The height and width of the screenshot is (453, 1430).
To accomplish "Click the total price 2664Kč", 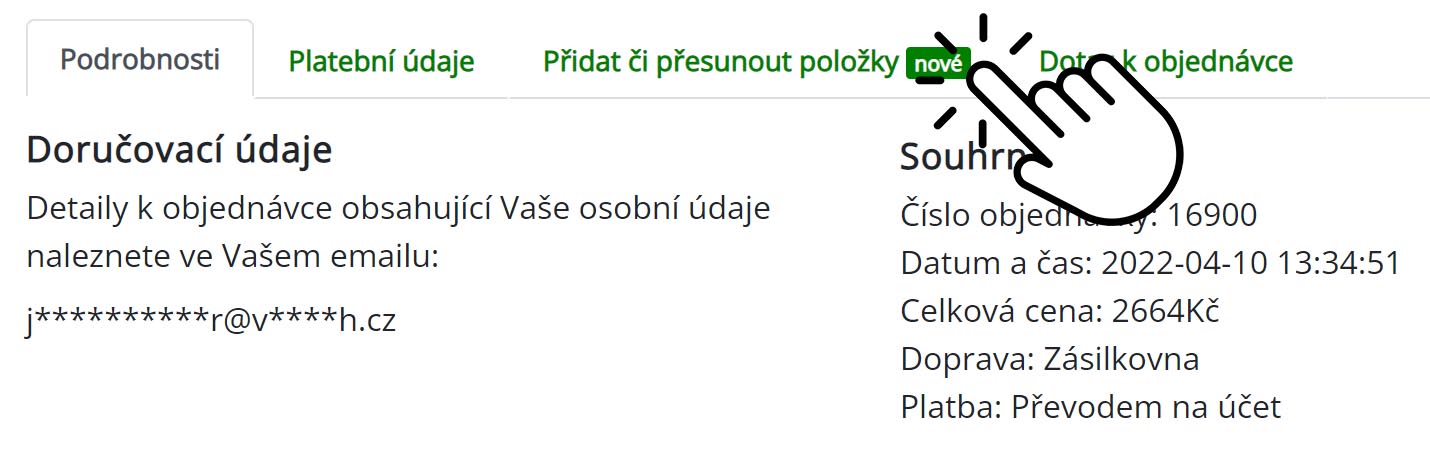I will (1166, 312).
